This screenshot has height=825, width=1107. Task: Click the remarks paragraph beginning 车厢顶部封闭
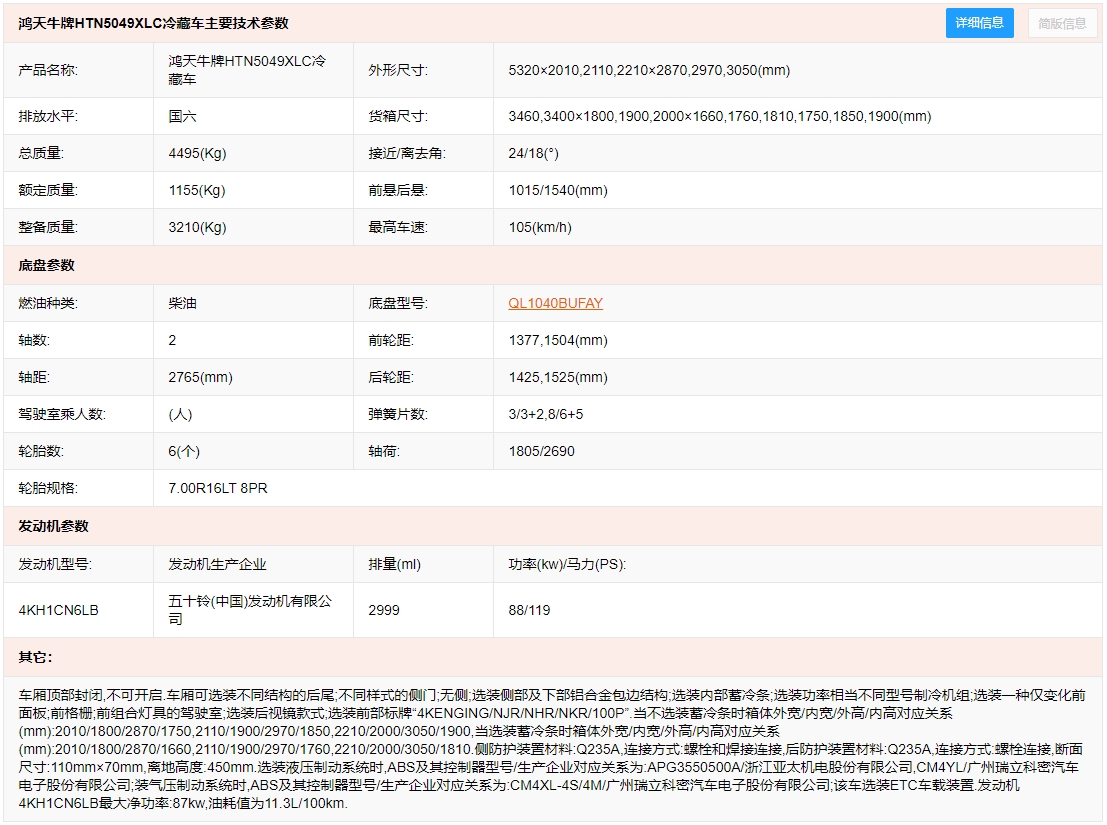[x=552, y=749]
